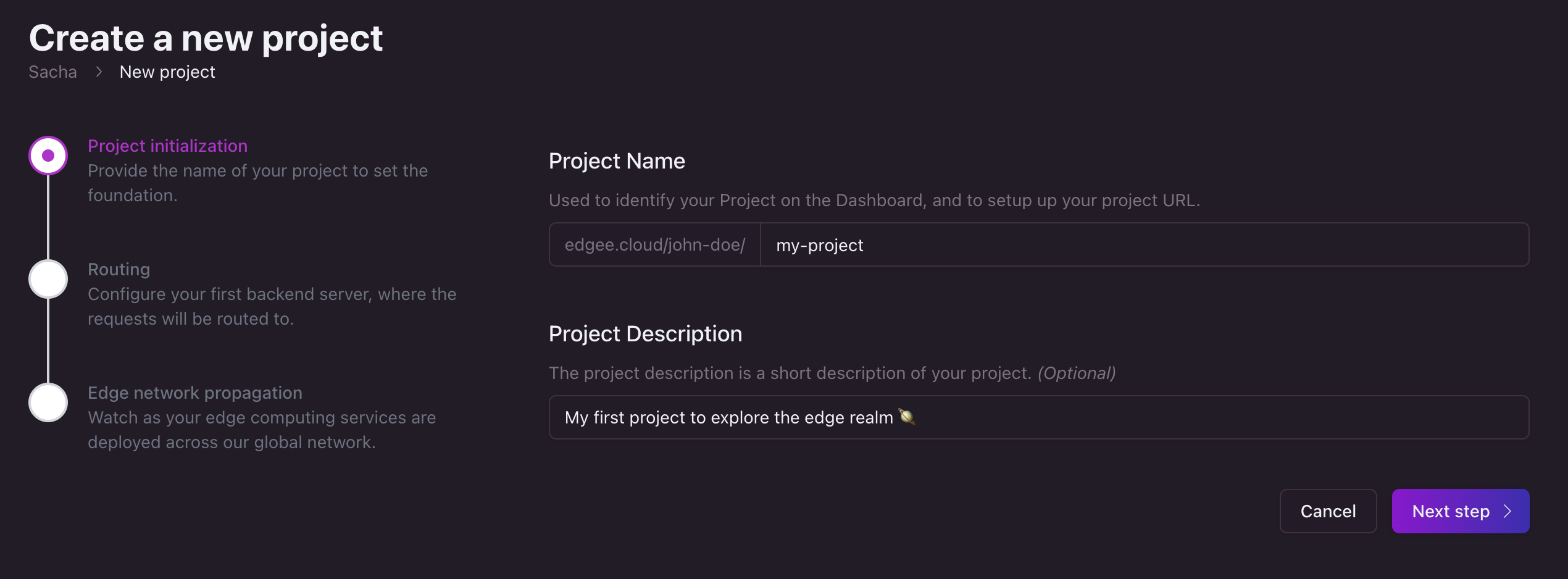
Task: Select the New project breadcrumb item
Action: tap(167, 72)
